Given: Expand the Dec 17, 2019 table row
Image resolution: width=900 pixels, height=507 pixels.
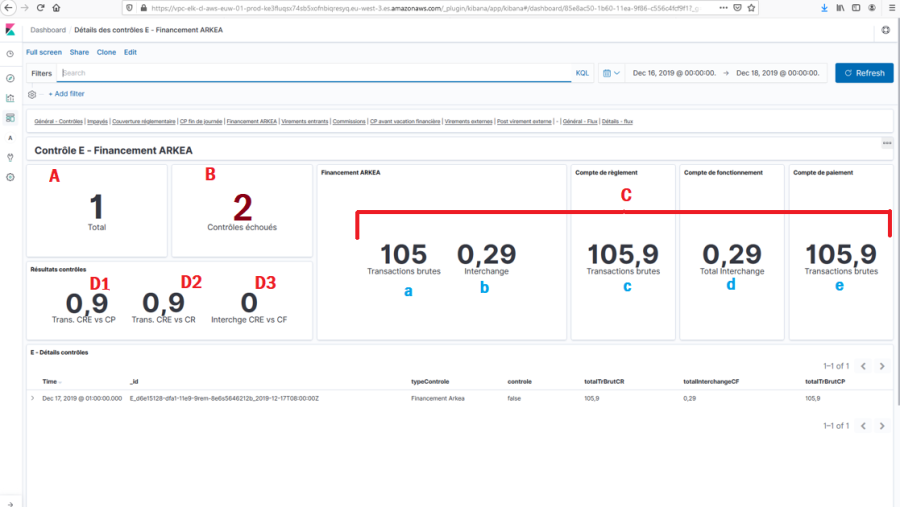Looking at the screenshot, I should (33, 398).
